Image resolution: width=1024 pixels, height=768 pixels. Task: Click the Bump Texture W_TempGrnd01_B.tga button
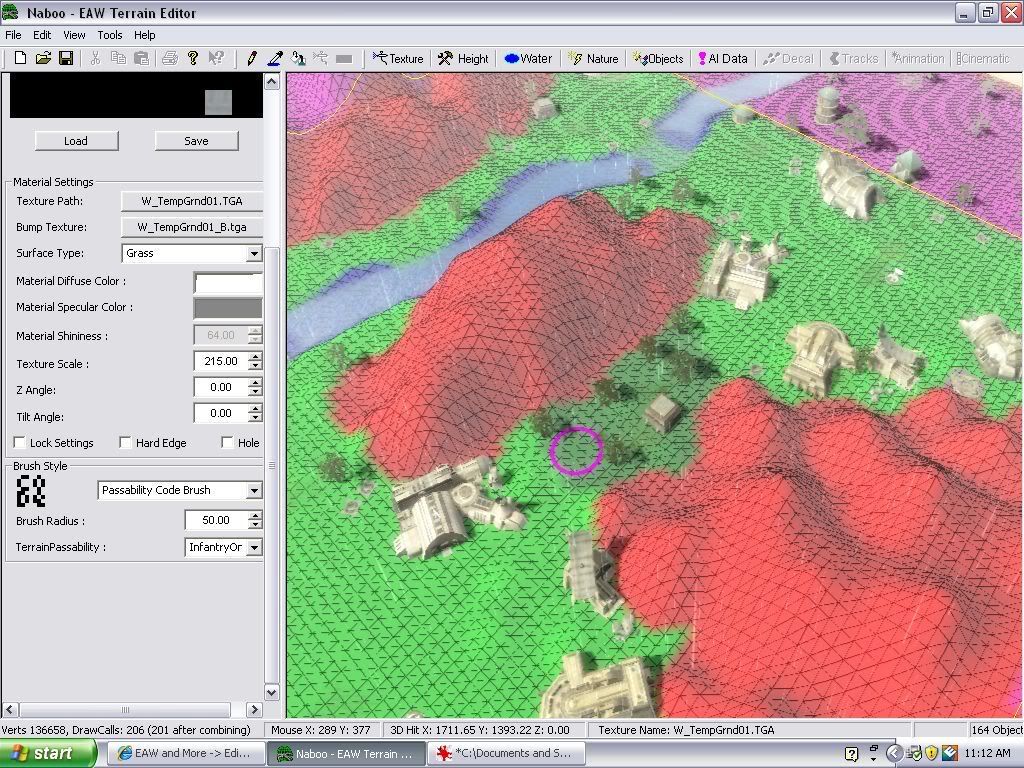click(x=192, y=227)
